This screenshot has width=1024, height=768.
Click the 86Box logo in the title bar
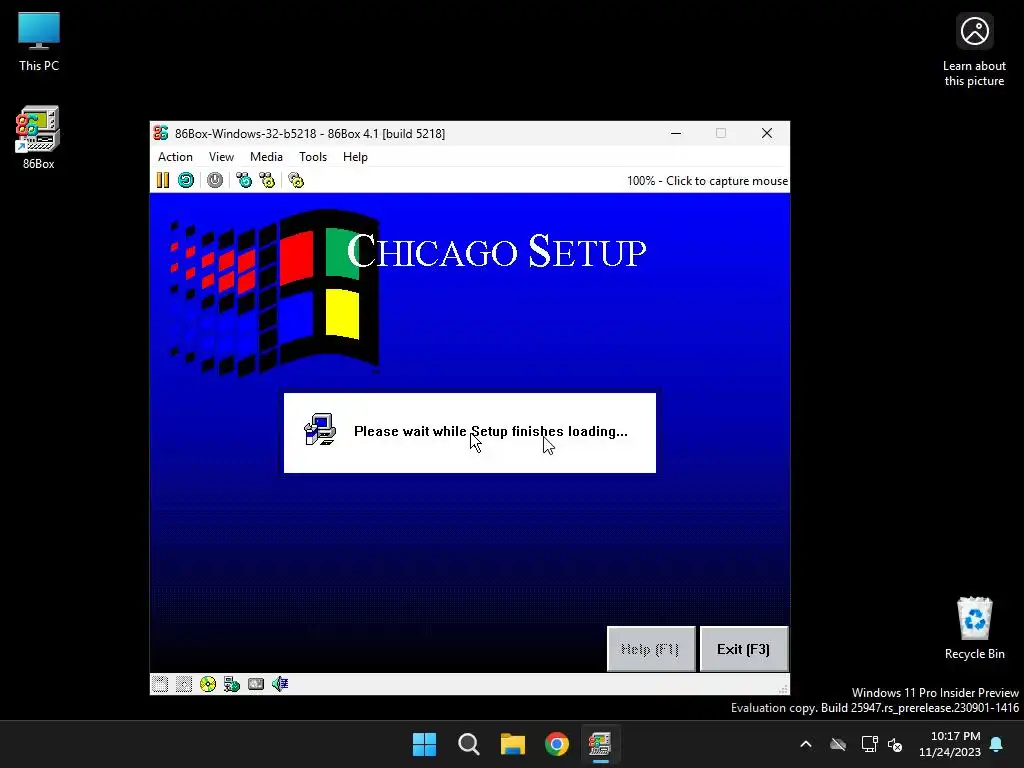[161, 133]
